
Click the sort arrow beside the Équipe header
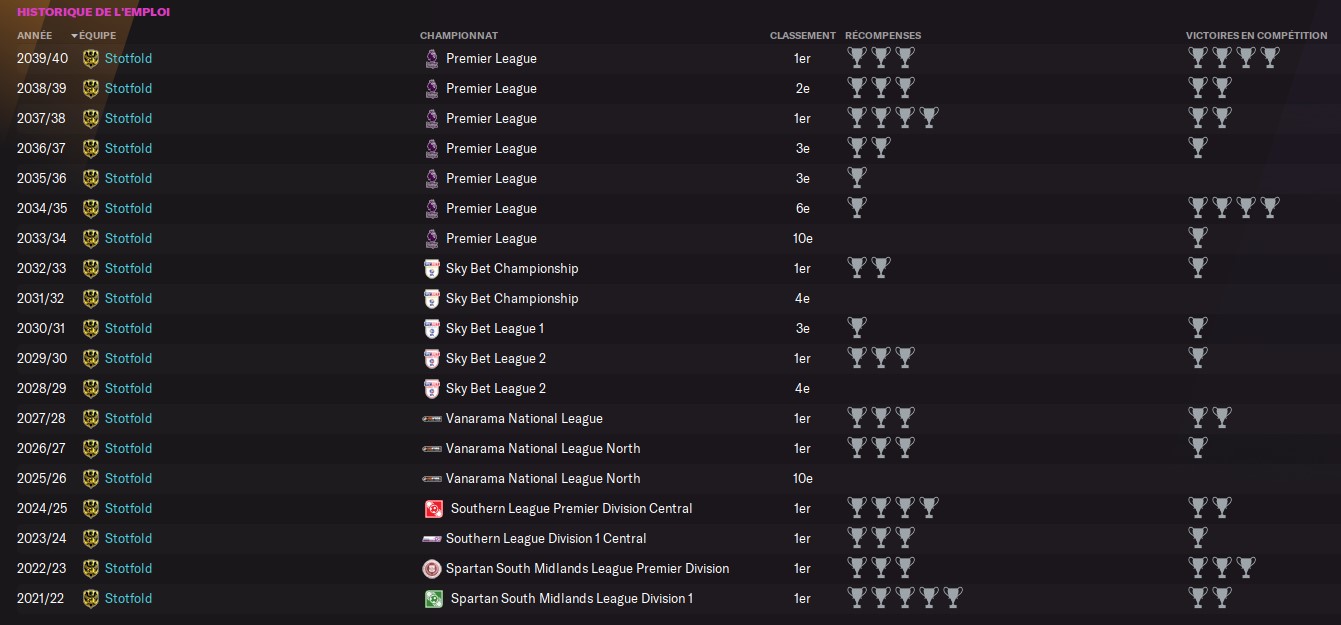[x=74, y=36]
